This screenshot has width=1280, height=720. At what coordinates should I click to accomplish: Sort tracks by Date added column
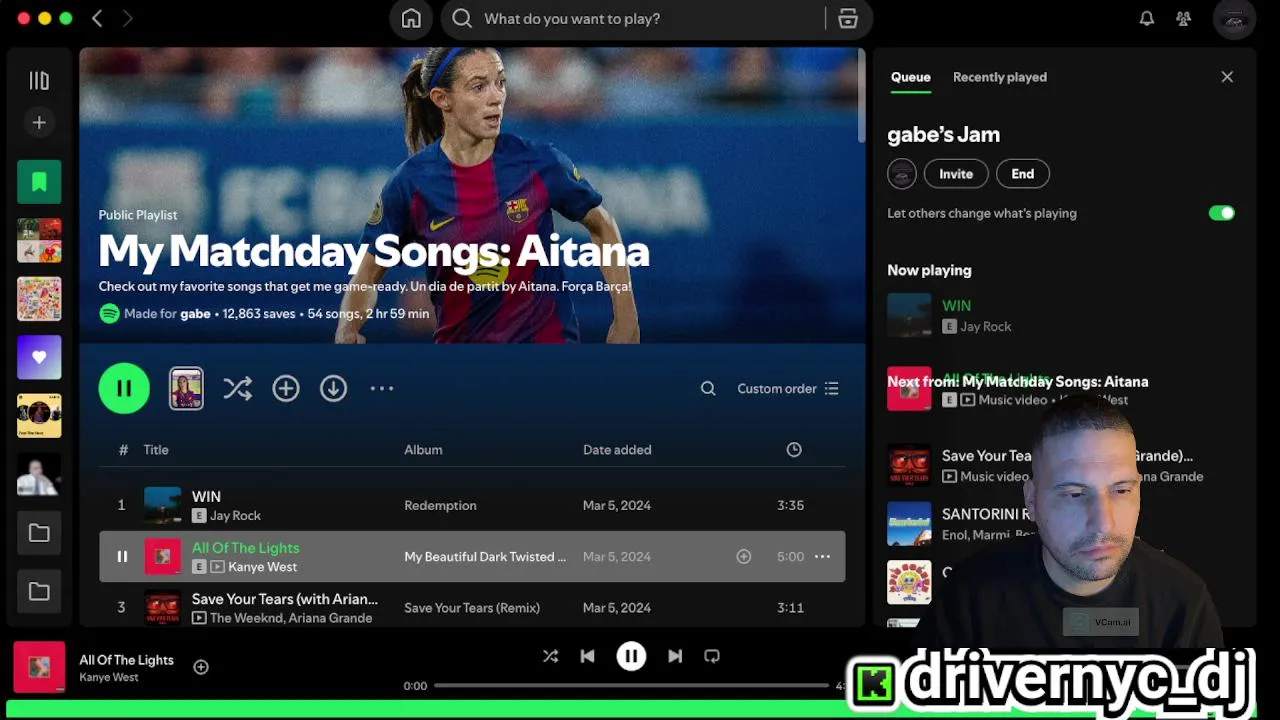click(x=617, y=450)
